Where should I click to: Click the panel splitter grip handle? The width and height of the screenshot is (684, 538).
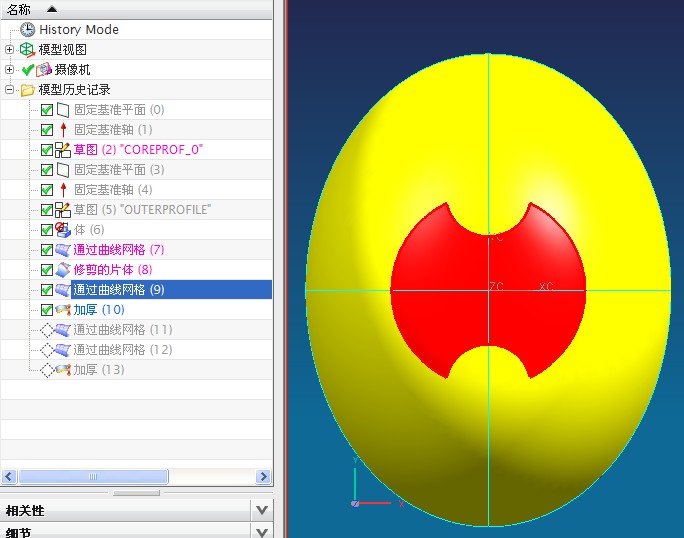point(137,493)
